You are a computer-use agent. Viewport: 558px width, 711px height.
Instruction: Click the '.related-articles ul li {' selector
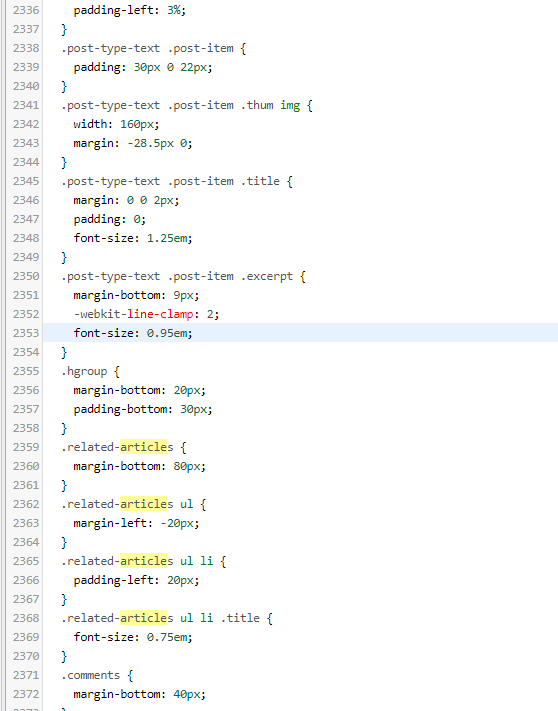click(x=143, y=561)
